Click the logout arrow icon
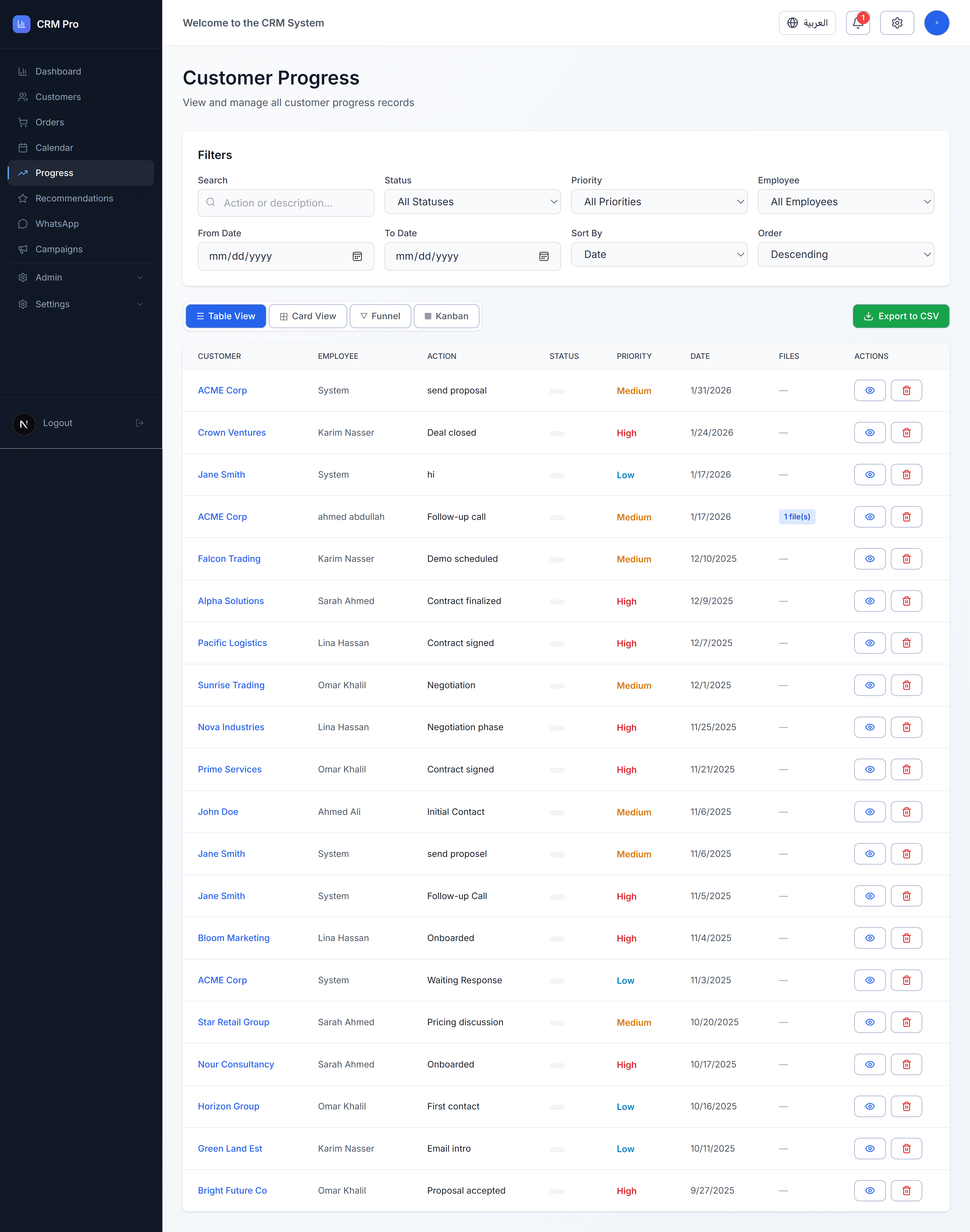The height and width of the screenshot is (1232, 970). point(140,423)
